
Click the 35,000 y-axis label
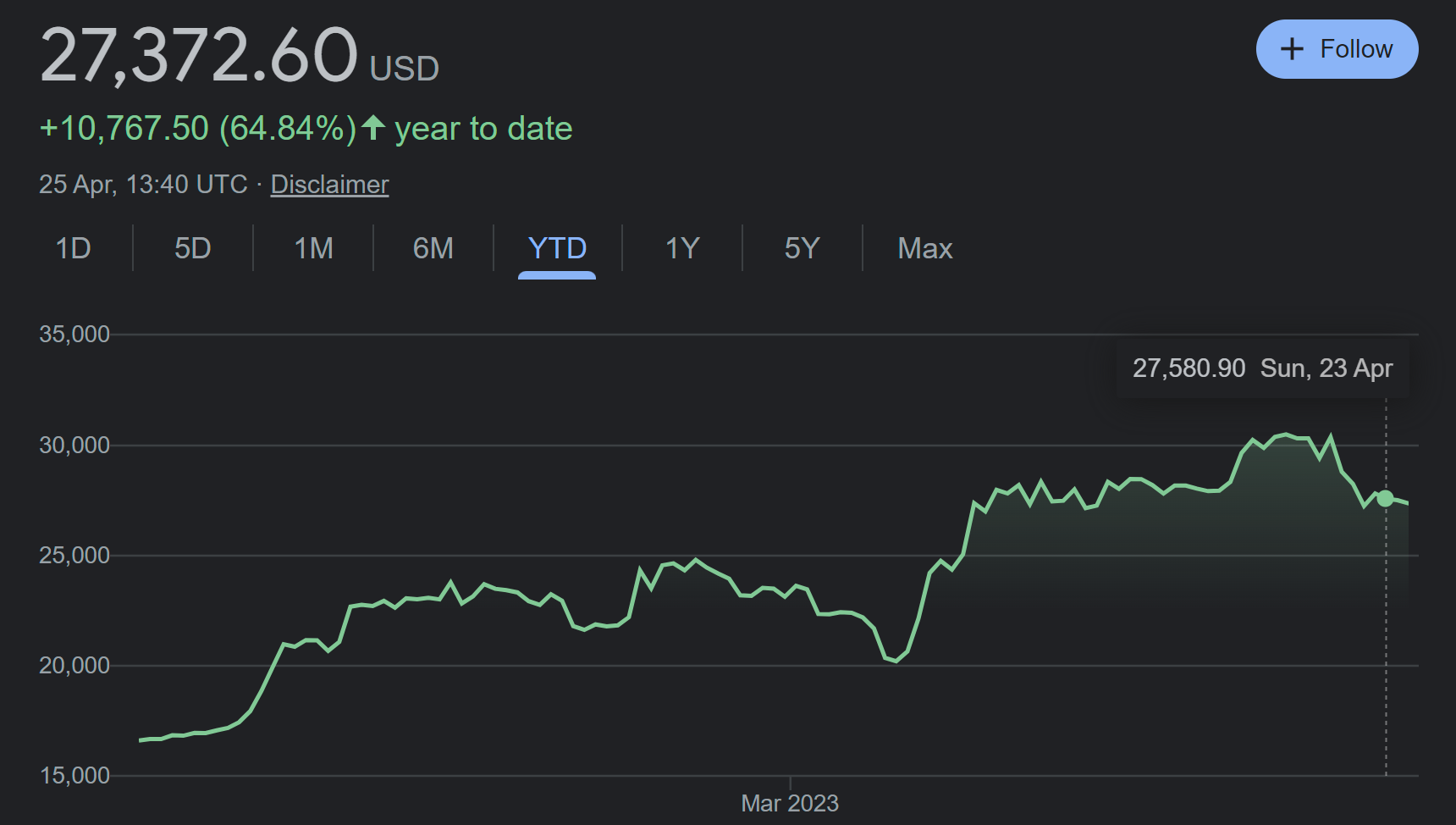74,335
